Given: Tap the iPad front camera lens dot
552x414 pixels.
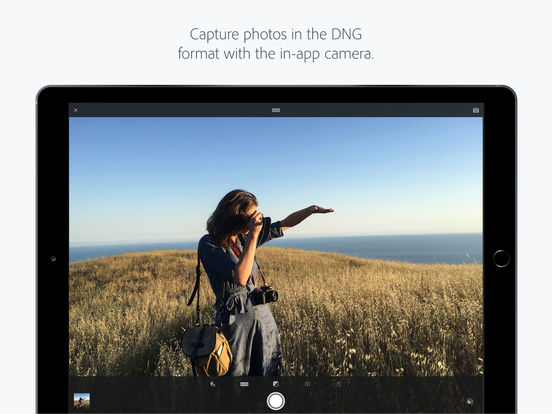Looking at the screenshot, I should pos(53,259).
